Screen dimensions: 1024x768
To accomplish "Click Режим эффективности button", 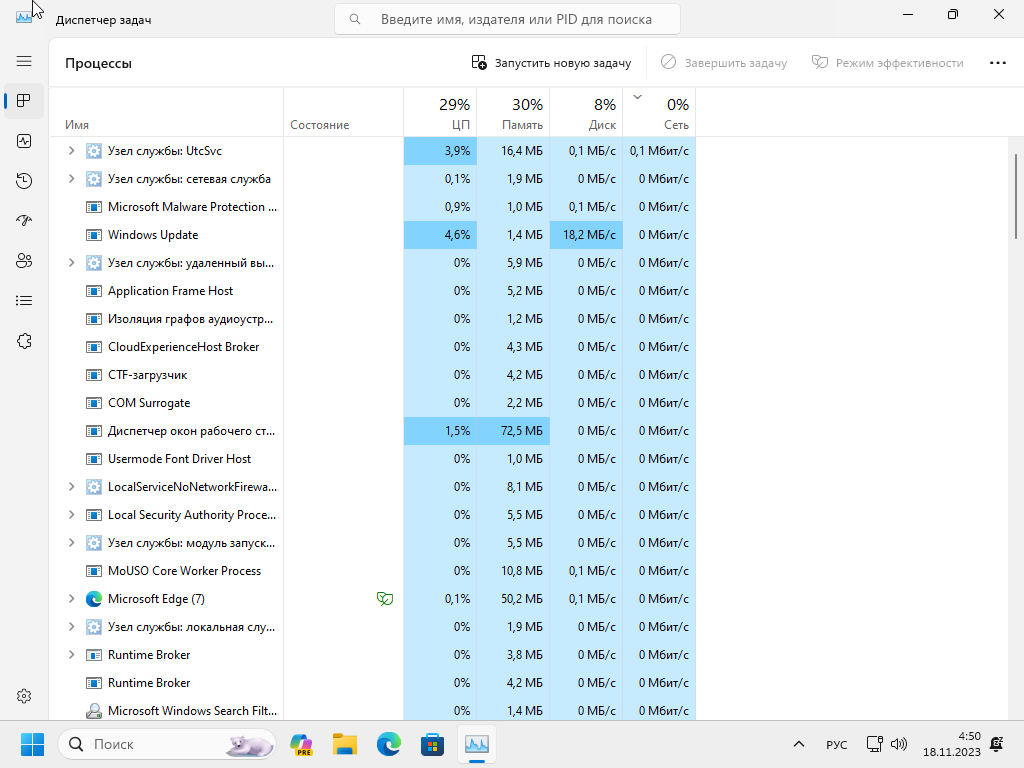I will pyautogui.click(x=887, y=63).
